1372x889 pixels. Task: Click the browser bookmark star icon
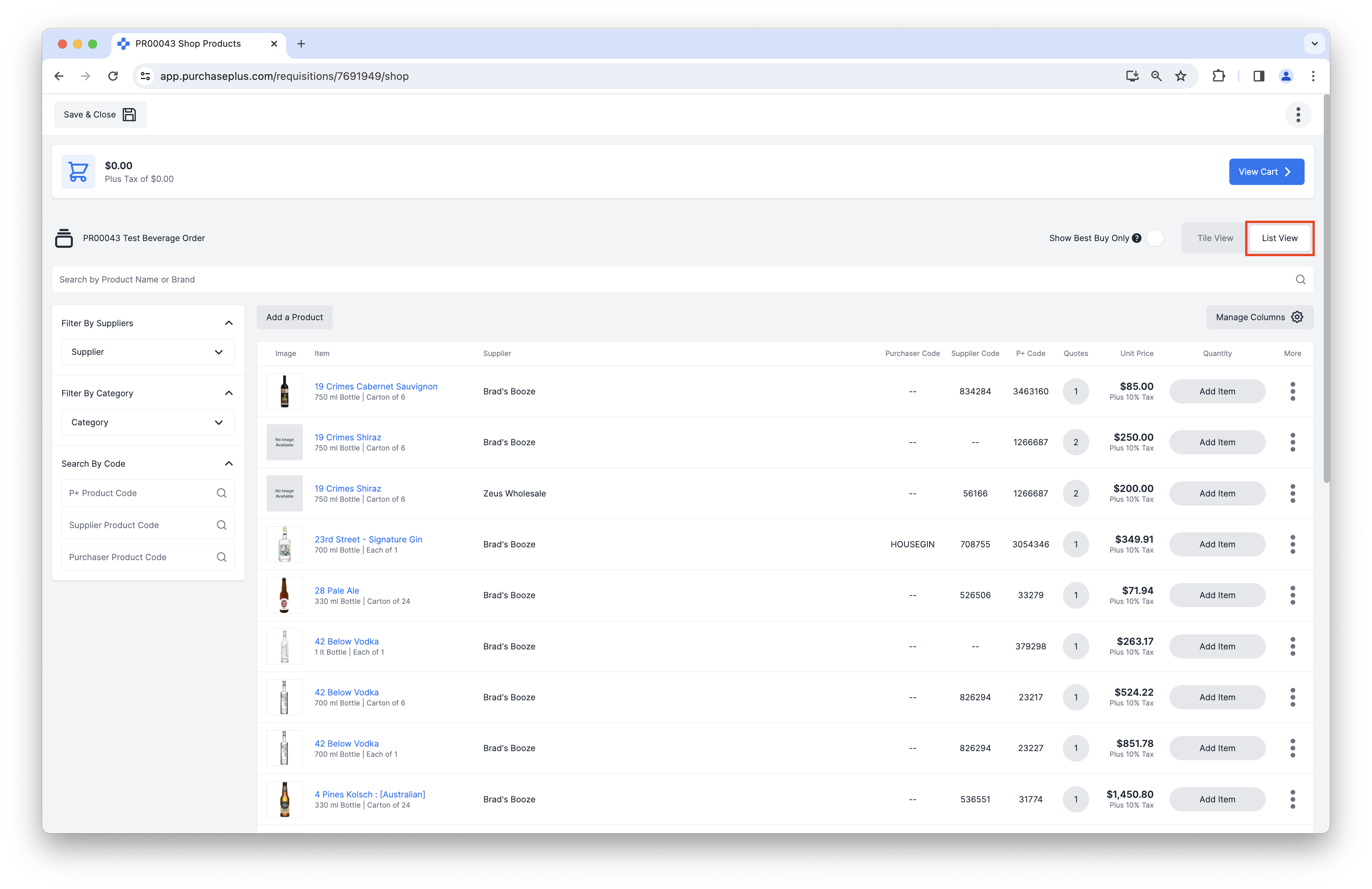(1181, 76)
